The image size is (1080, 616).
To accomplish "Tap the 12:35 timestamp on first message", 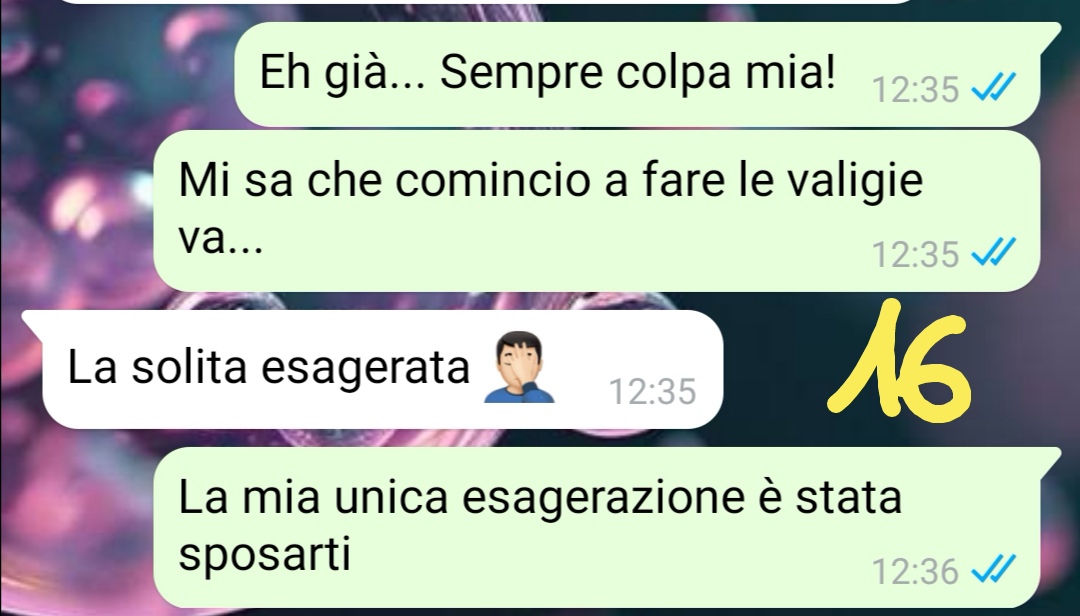I will (915, 89).
